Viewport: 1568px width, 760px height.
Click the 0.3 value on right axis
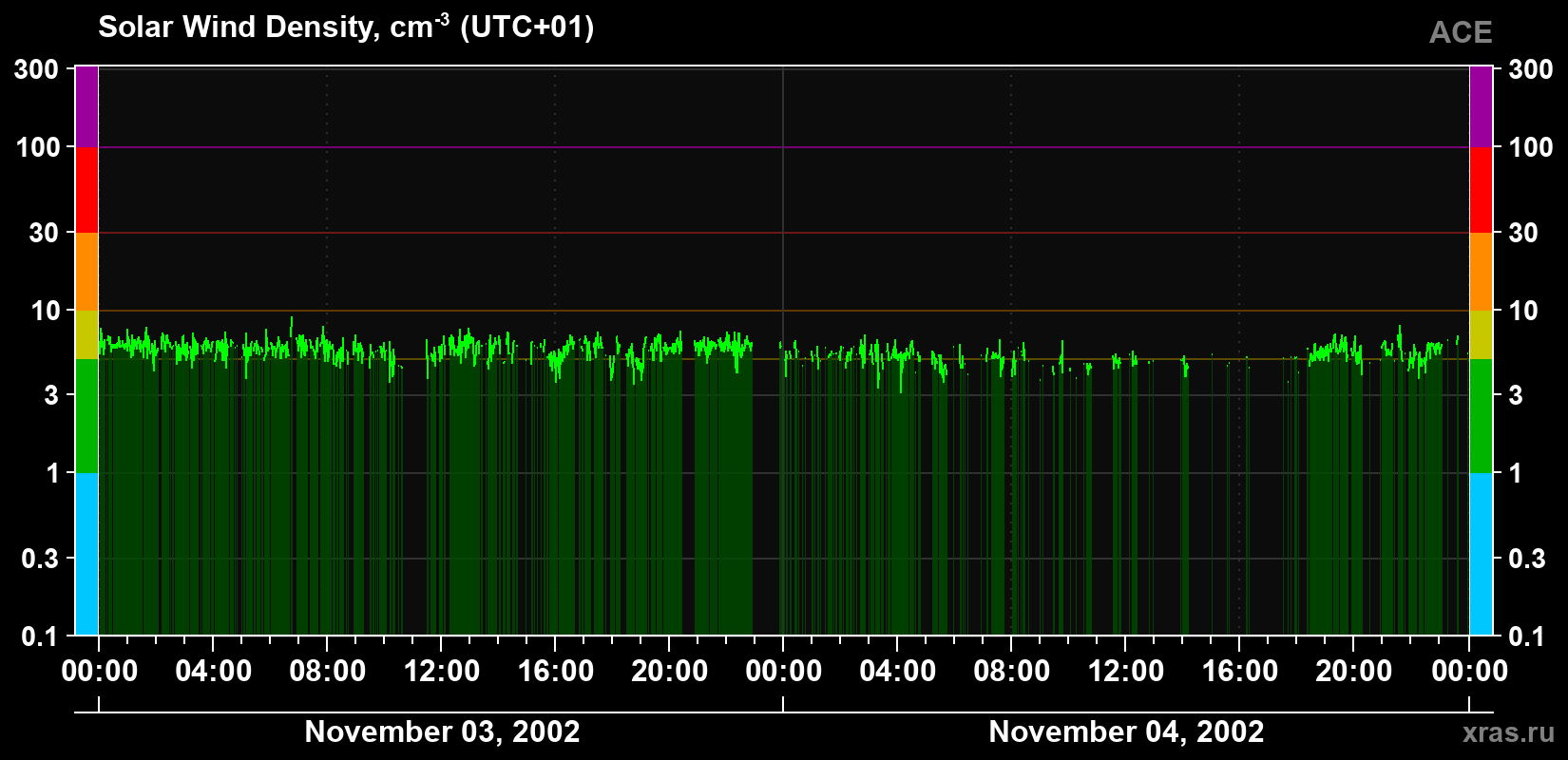[x=1527, y=559]
